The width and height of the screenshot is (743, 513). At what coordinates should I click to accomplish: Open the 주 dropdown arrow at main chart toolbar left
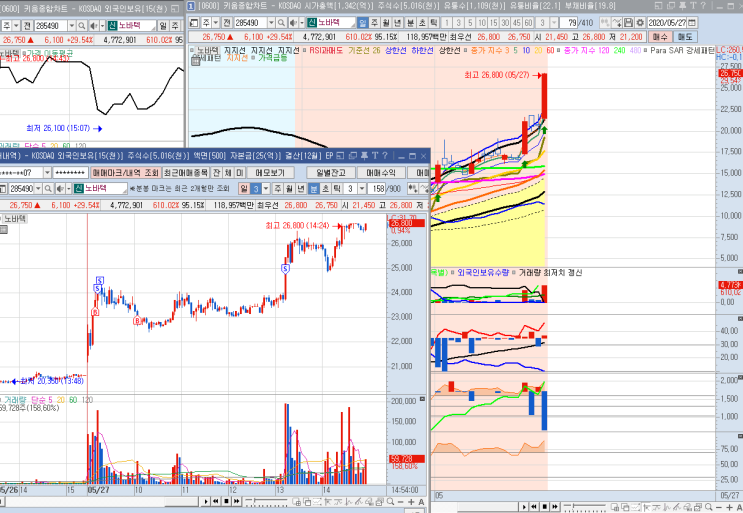point(216,23)
